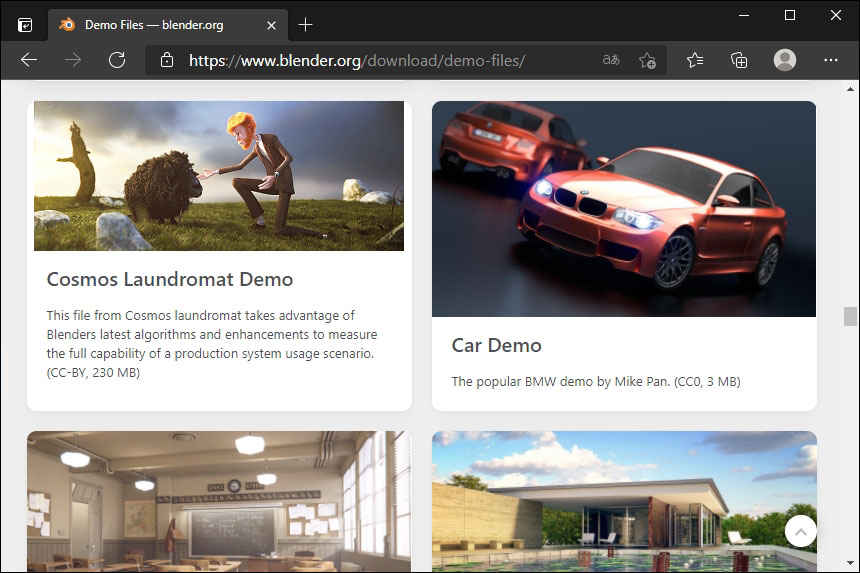860x573 pixels.
Task: Click the text 'The popular BMW demo by Mike Pan'
Action: click(x=561, y=382)
